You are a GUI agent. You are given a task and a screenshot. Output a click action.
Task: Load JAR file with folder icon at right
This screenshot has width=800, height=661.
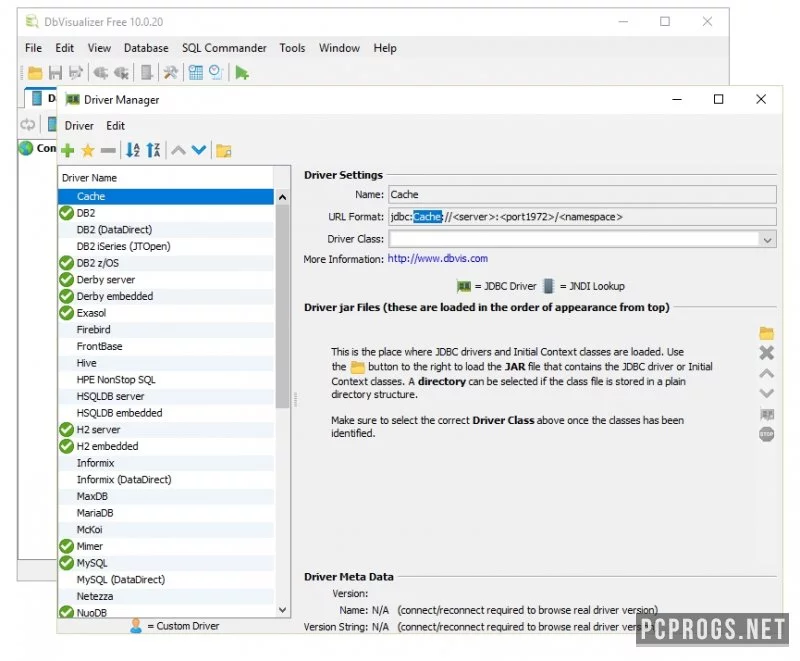[766, 333]
